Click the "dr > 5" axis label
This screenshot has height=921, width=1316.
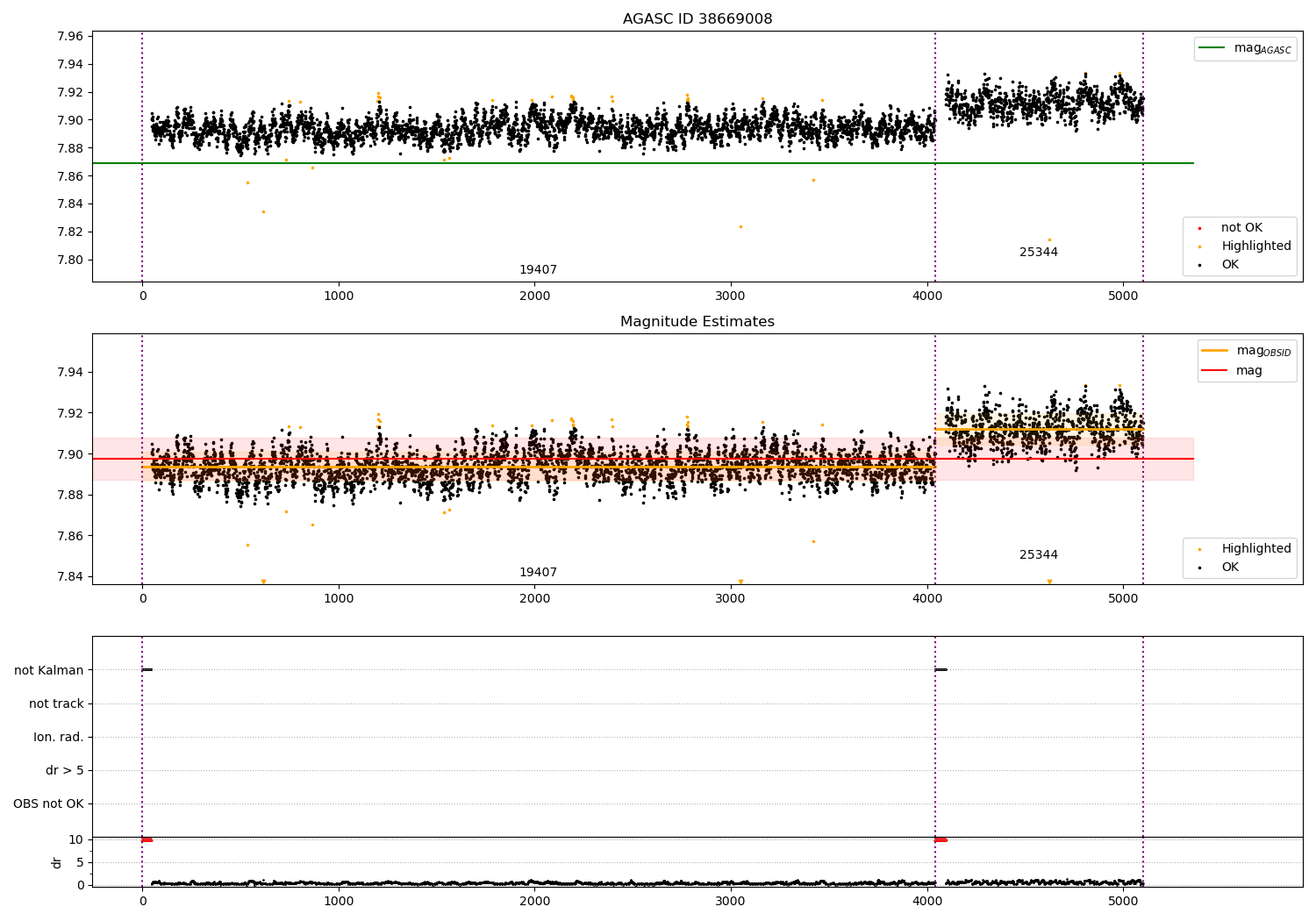[65, 770]
